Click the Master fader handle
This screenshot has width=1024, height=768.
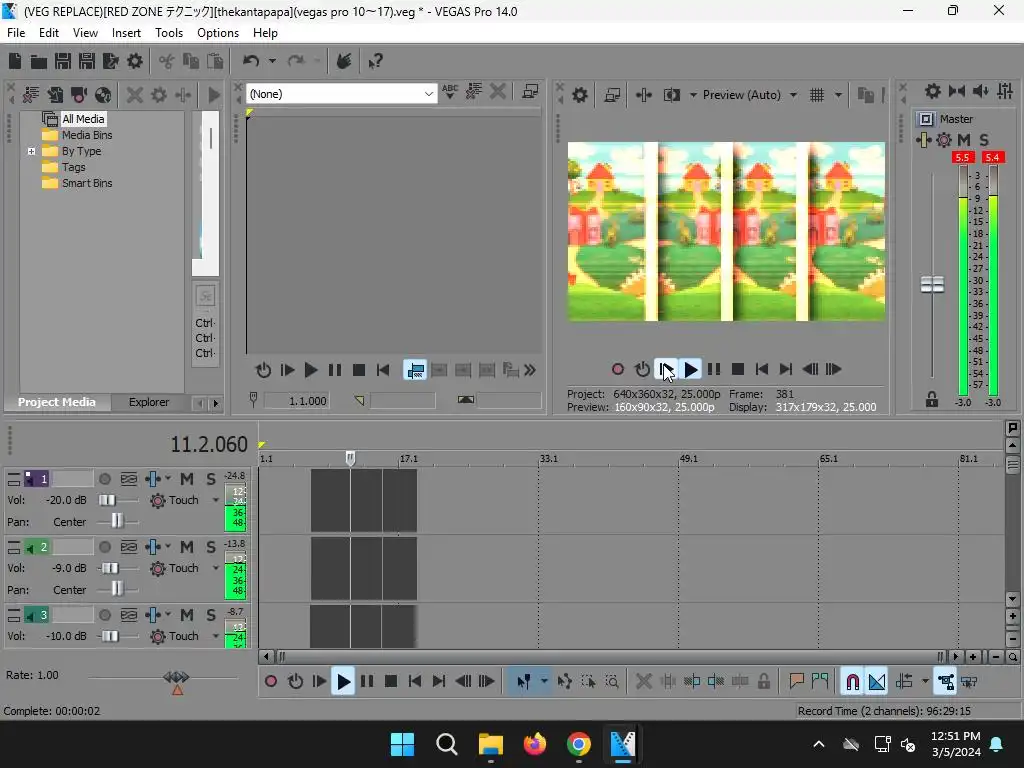pyautogui.click(x=932, y=285)
